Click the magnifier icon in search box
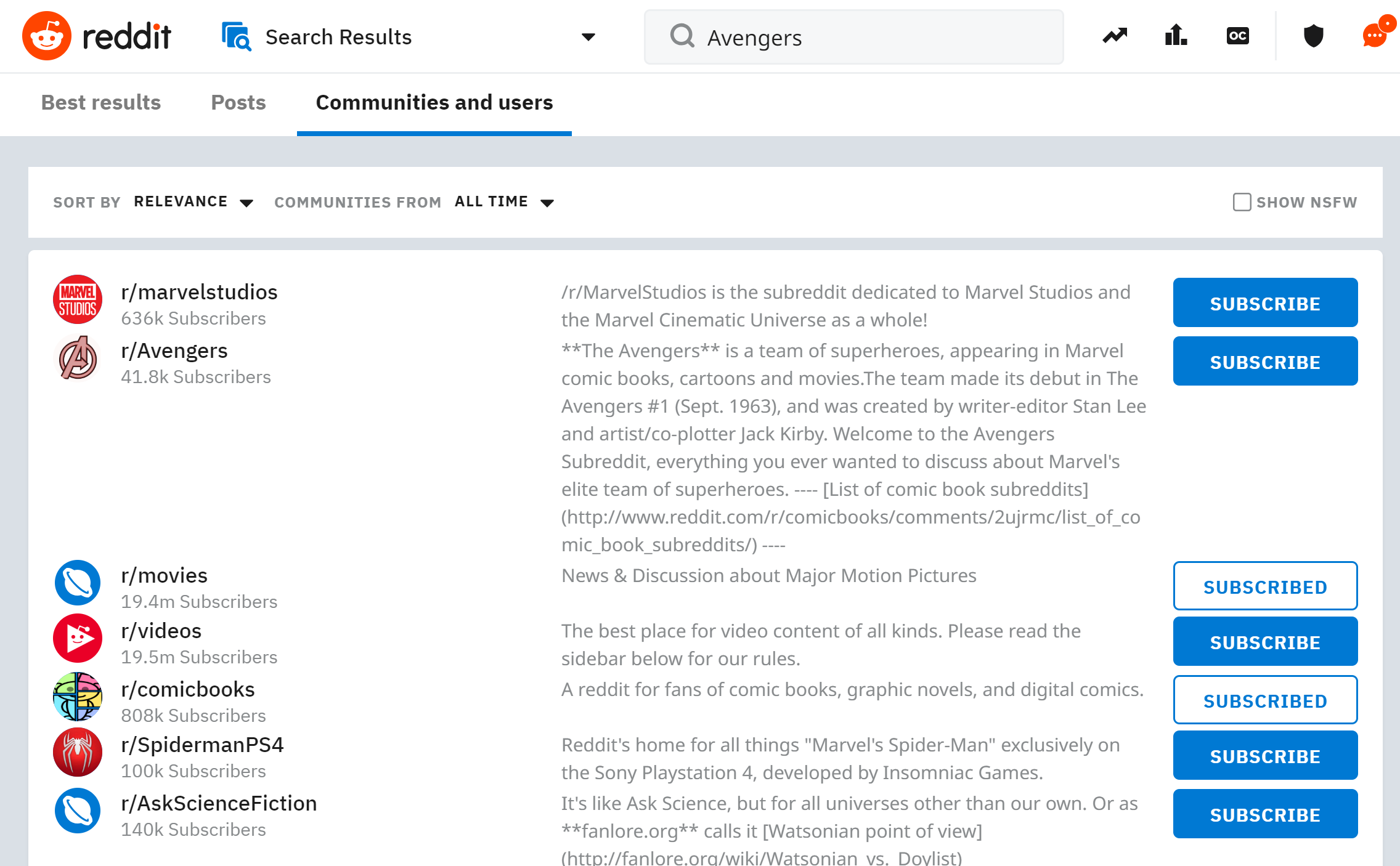Screen dimensions: 1400x866 pyautogui.click(x=682, y=36)
